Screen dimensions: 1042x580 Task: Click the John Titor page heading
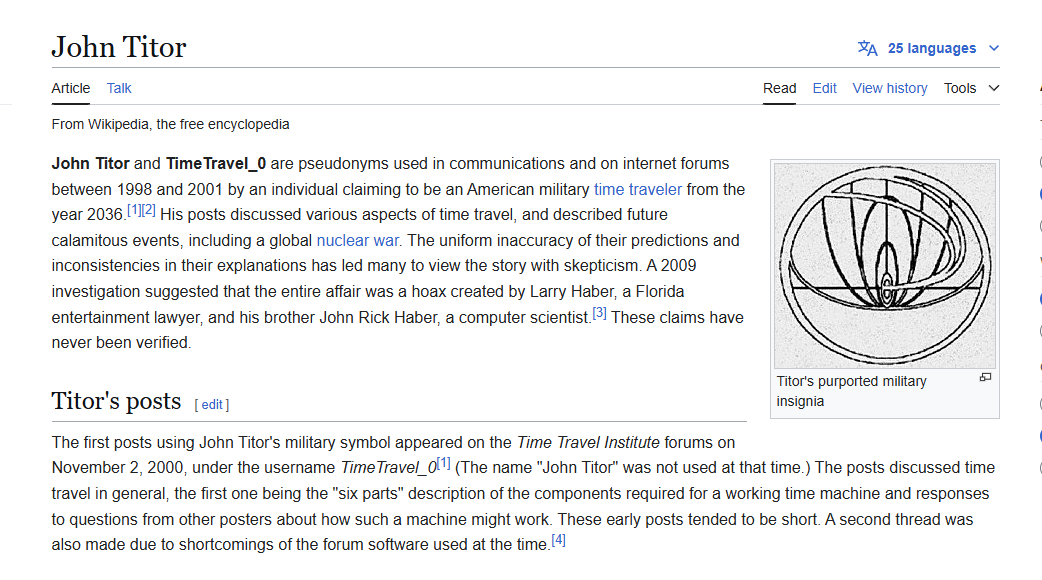(x=119, y=47)
